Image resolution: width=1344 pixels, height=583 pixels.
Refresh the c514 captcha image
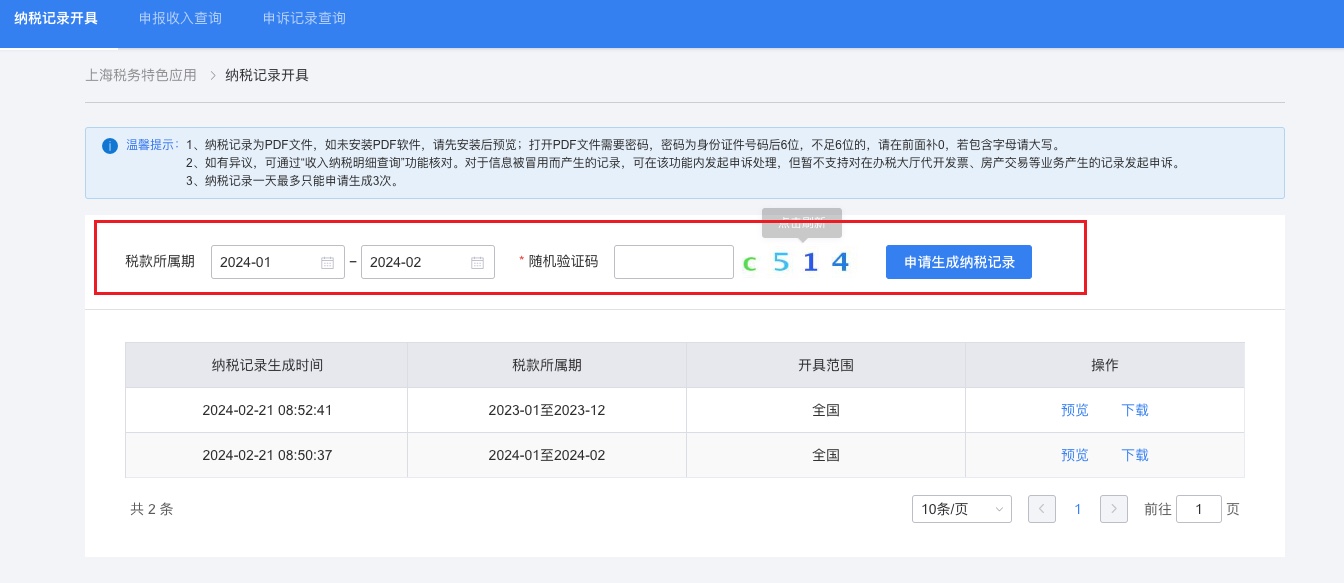point(796,263)
